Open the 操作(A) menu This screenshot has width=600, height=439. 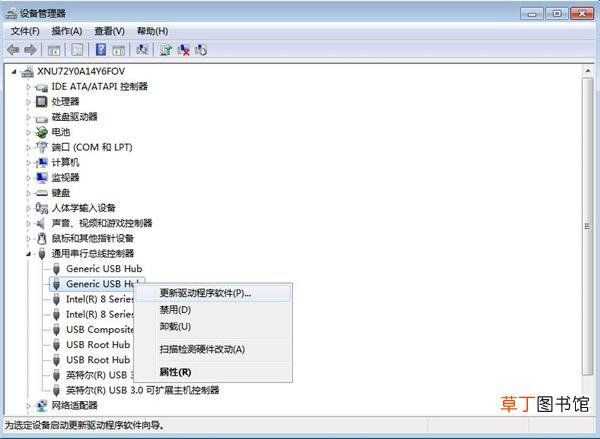click(67, 31)
